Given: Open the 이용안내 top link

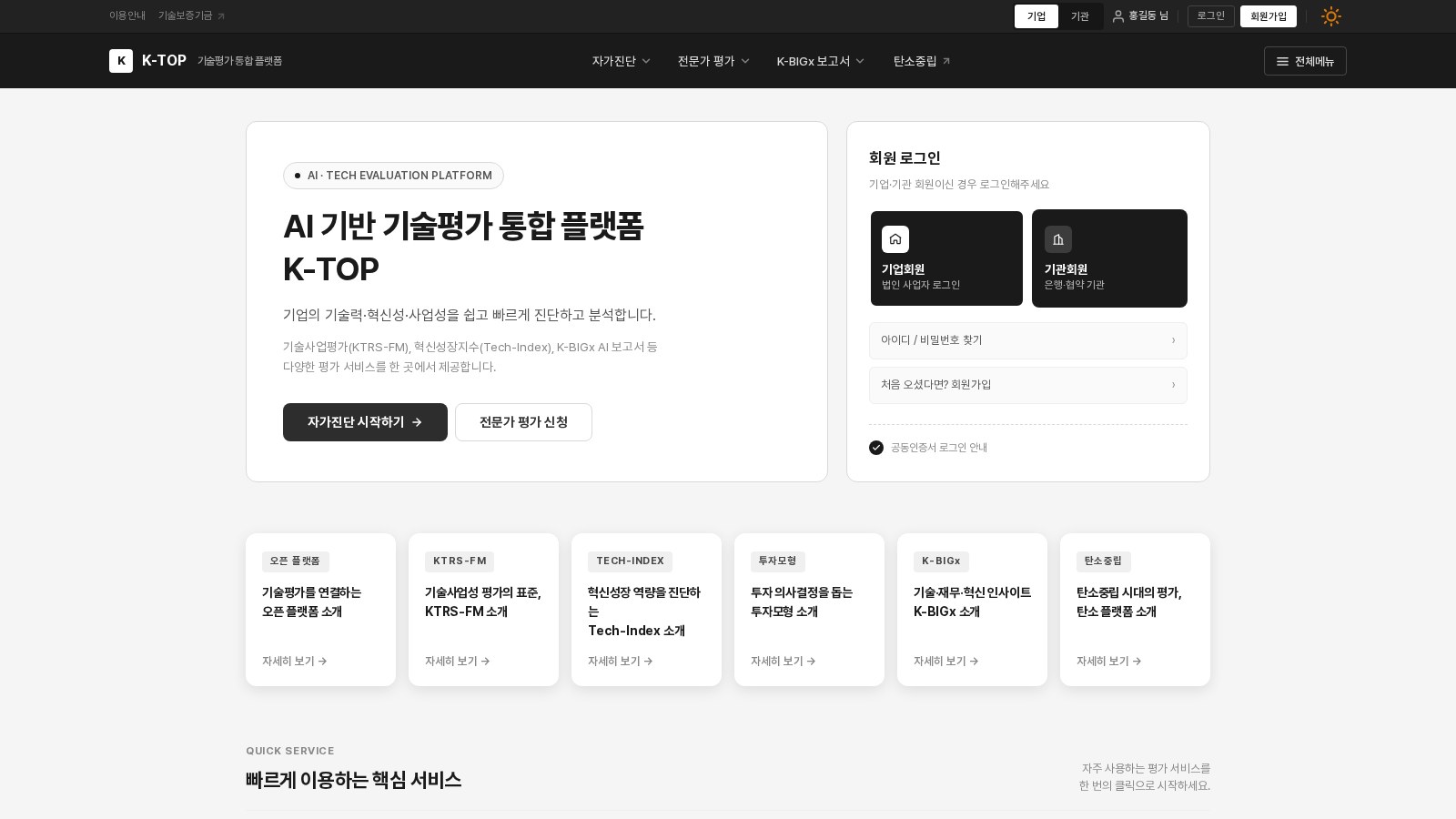Looking at the screenshot, I should coord(127,16).
